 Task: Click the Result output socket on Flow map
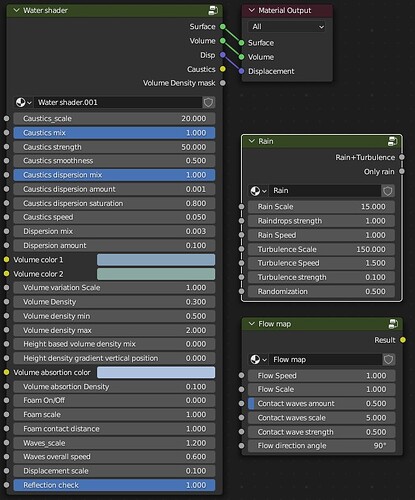tap(403, 340)
